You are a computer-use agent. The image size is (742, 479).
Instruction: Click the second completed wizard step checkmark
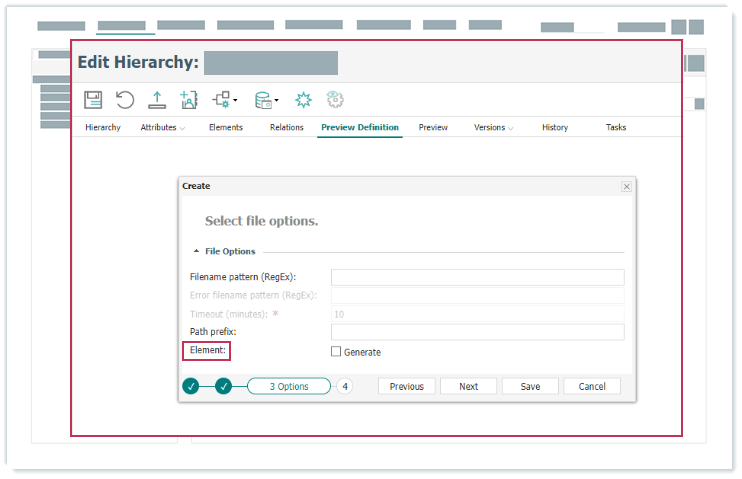(223, 386)
